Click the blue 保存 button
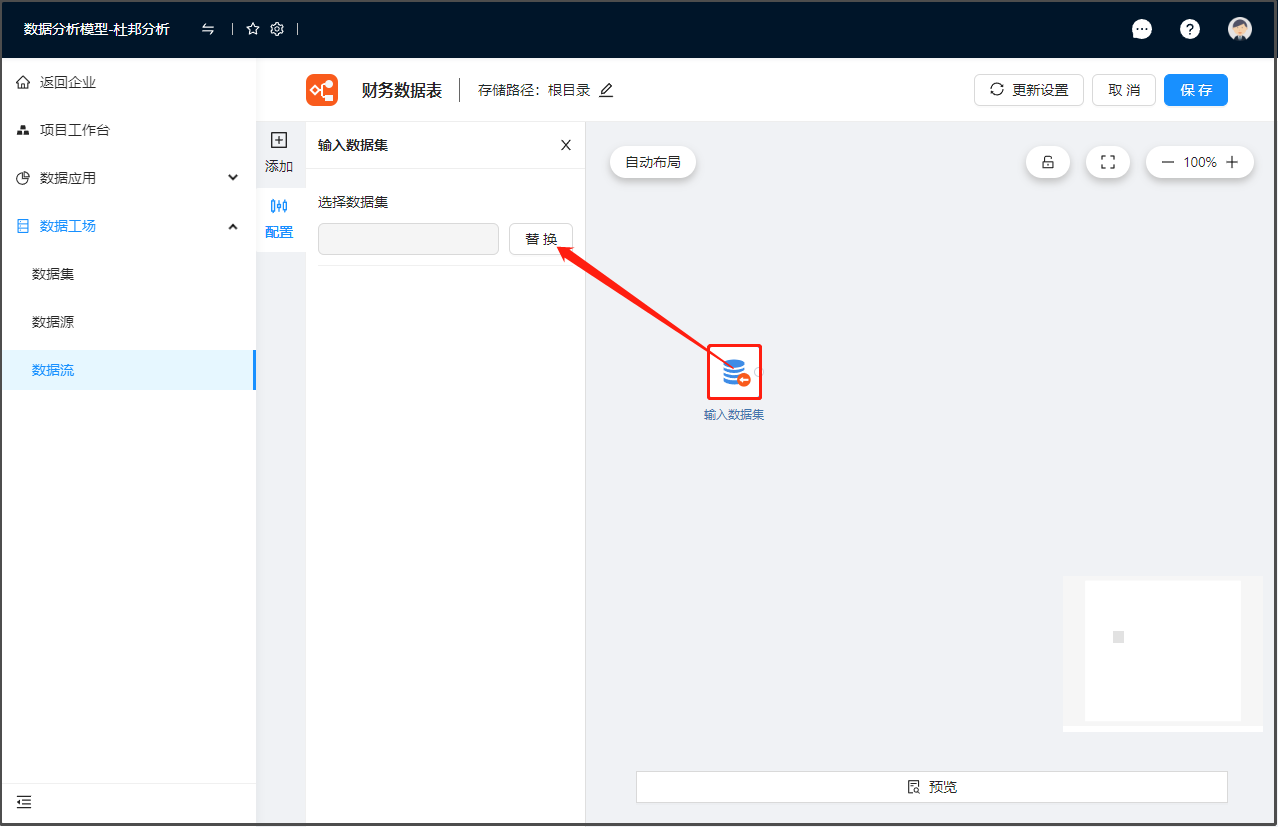The image size is (1278, 827). coord(1195,90)
